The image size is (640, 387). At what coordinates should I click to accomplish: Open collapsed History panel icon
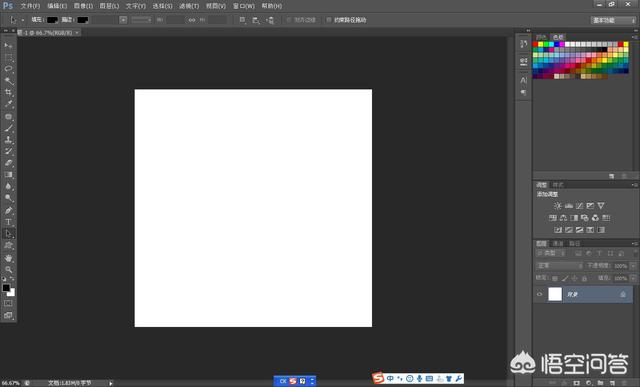click(524, 44)
